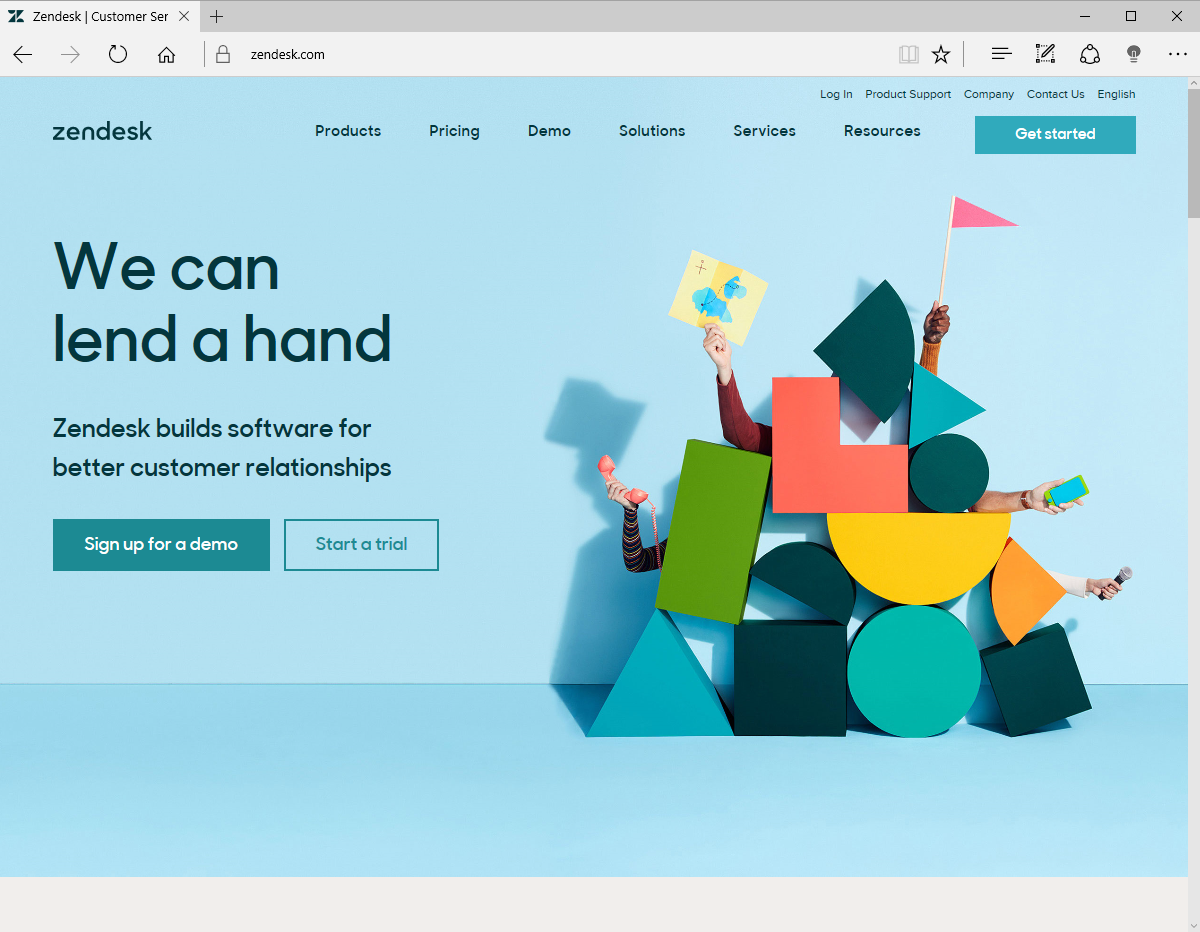
Task: Select the Zendesk Customer Service tab
Action: [99, 16]
